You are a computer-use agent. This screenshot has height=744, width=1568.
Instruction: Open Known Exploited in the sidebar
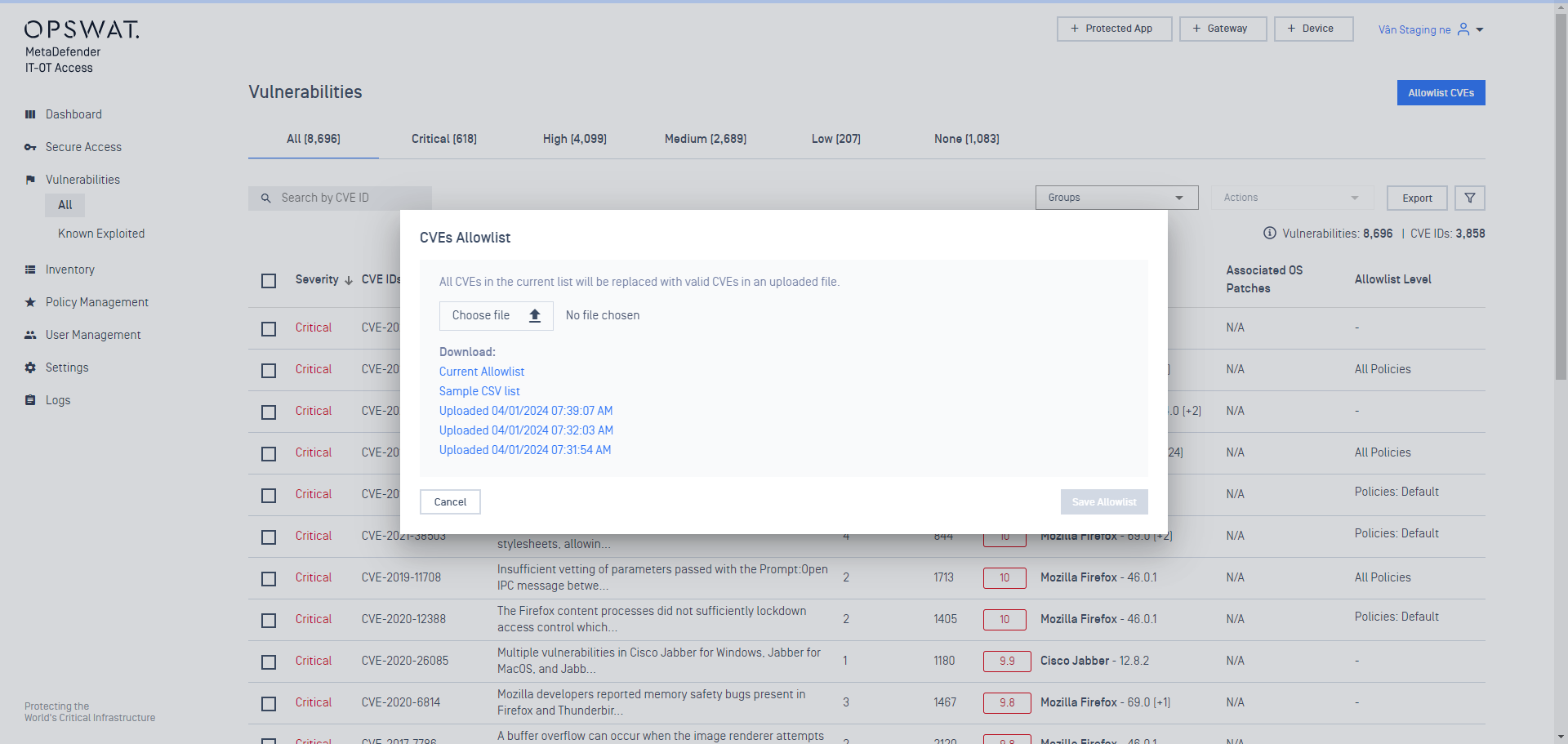(101, 234)
